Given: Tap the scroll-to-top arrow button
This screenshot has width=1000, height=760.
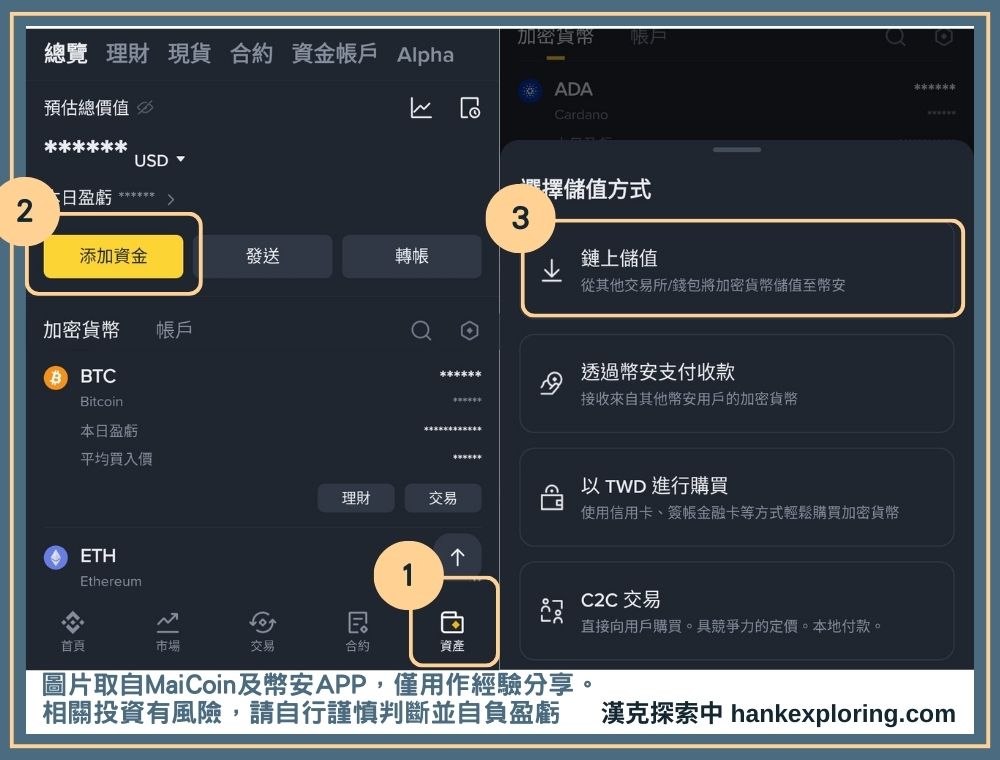Looking at the screenshot, I should 457,557.
